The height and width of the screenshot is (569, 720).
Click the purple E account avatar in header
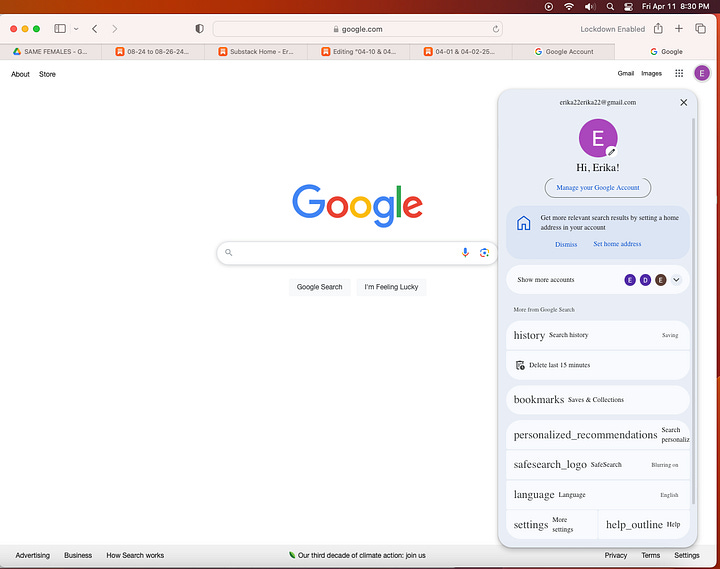pyautogui.click(x=702, y=73)
